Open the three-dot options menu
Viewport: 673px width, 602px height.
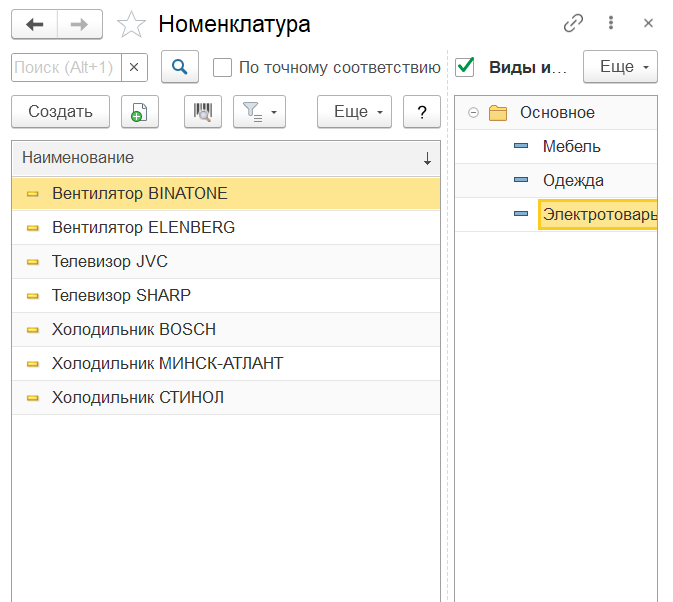click(611, 22)
